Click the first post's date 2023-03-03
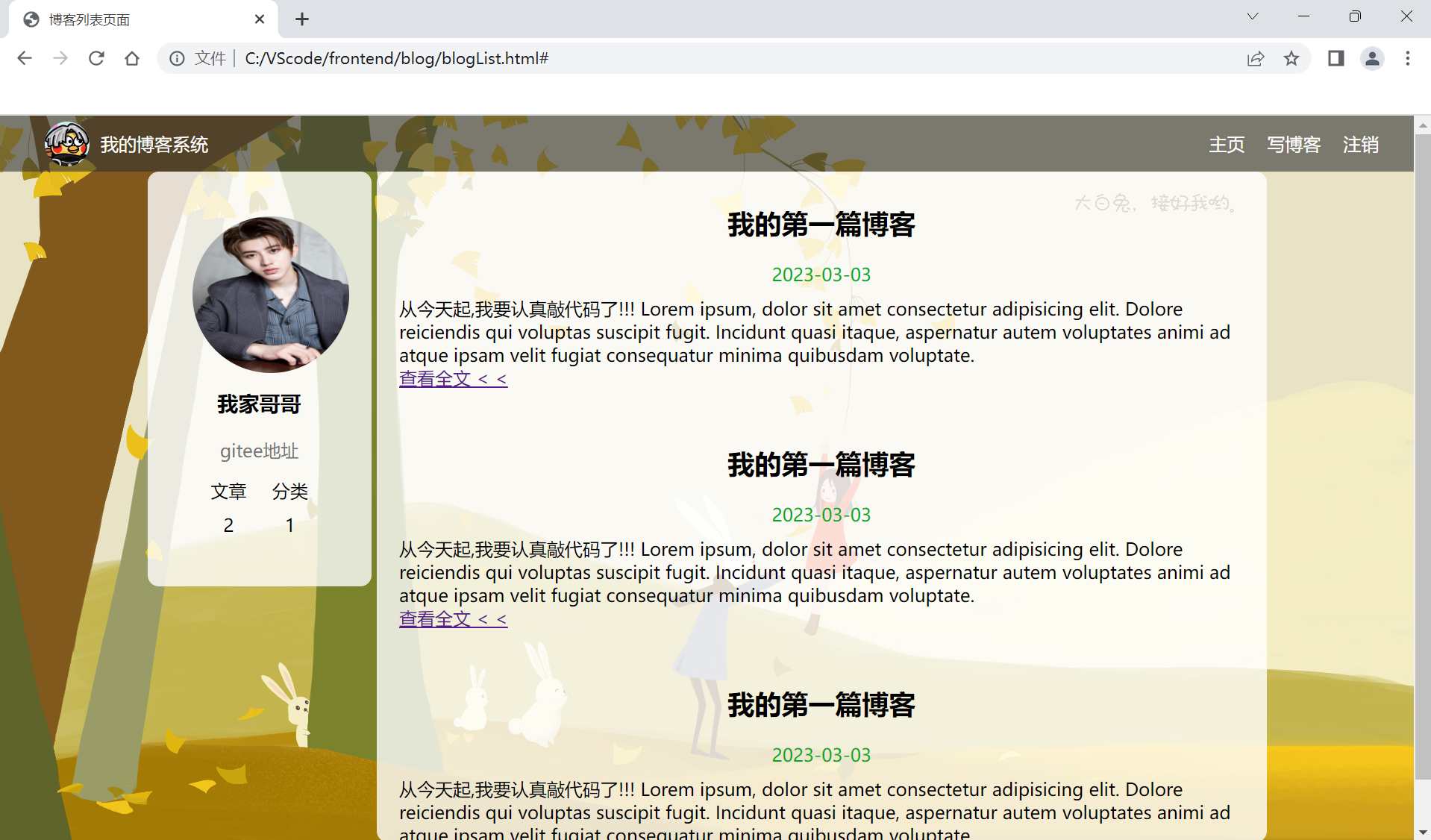This screenshot has height=840, width=1431. pyautogui.click(x=821, y=275)
